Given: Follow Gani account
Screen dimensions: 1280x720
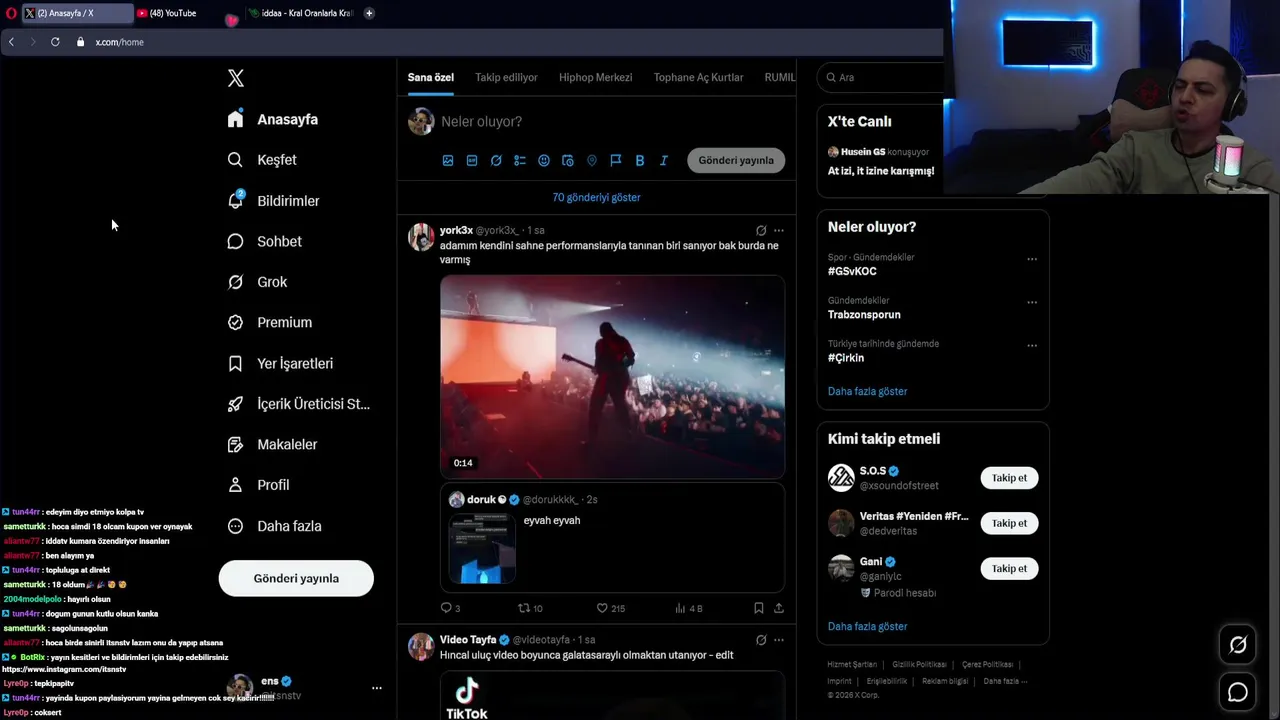Looking at the screenshot, I should (x=1009, y=568).
